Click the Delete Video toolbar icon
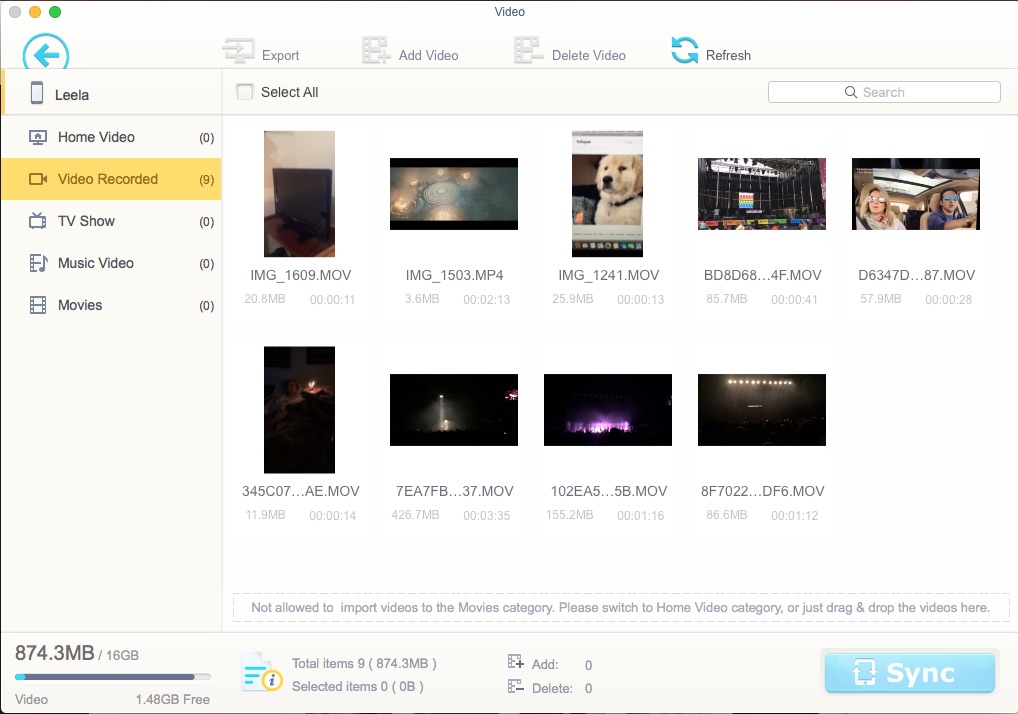Viewport: 1018px width, 714px height. (x=528, y=50)
